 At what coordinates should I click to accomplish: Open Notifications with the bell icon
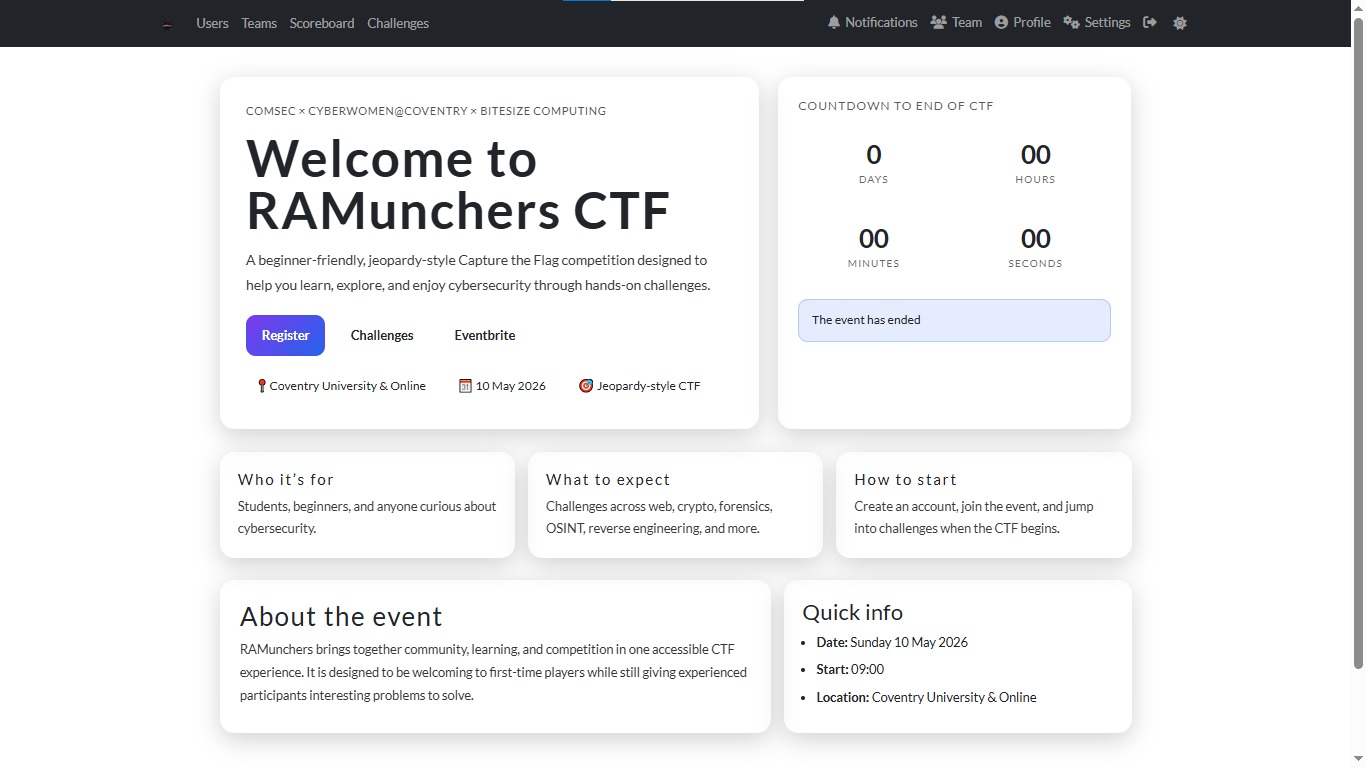872,22
